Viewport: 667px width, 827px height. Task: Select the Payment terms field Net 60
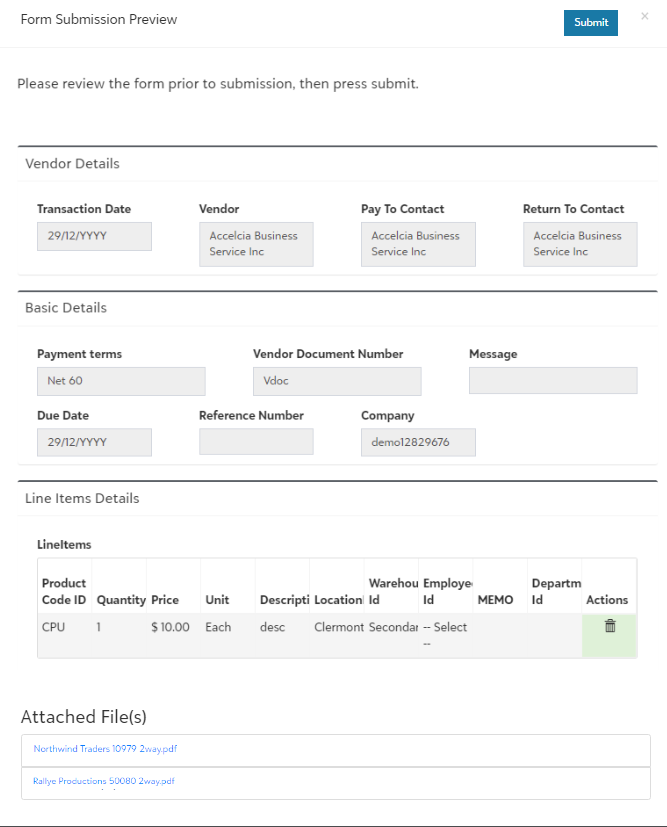(x=121, y=381)
